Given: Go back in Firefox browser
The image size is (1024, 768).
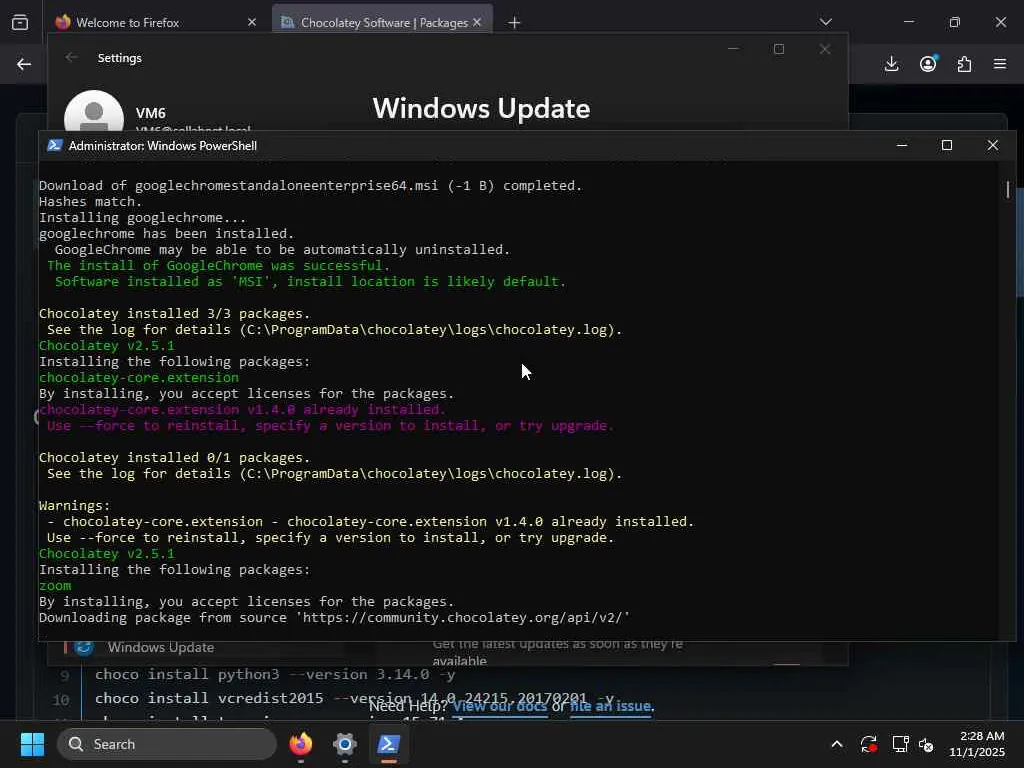Looking at the screenshot, I should [24, 64].
